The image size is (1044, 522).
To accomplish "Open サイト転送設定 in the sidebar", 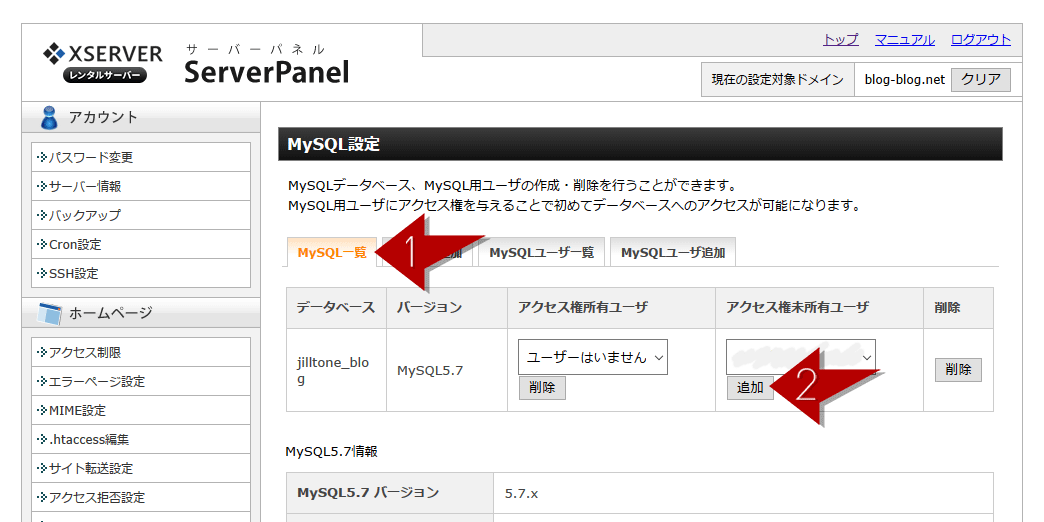I will [141, 469].
